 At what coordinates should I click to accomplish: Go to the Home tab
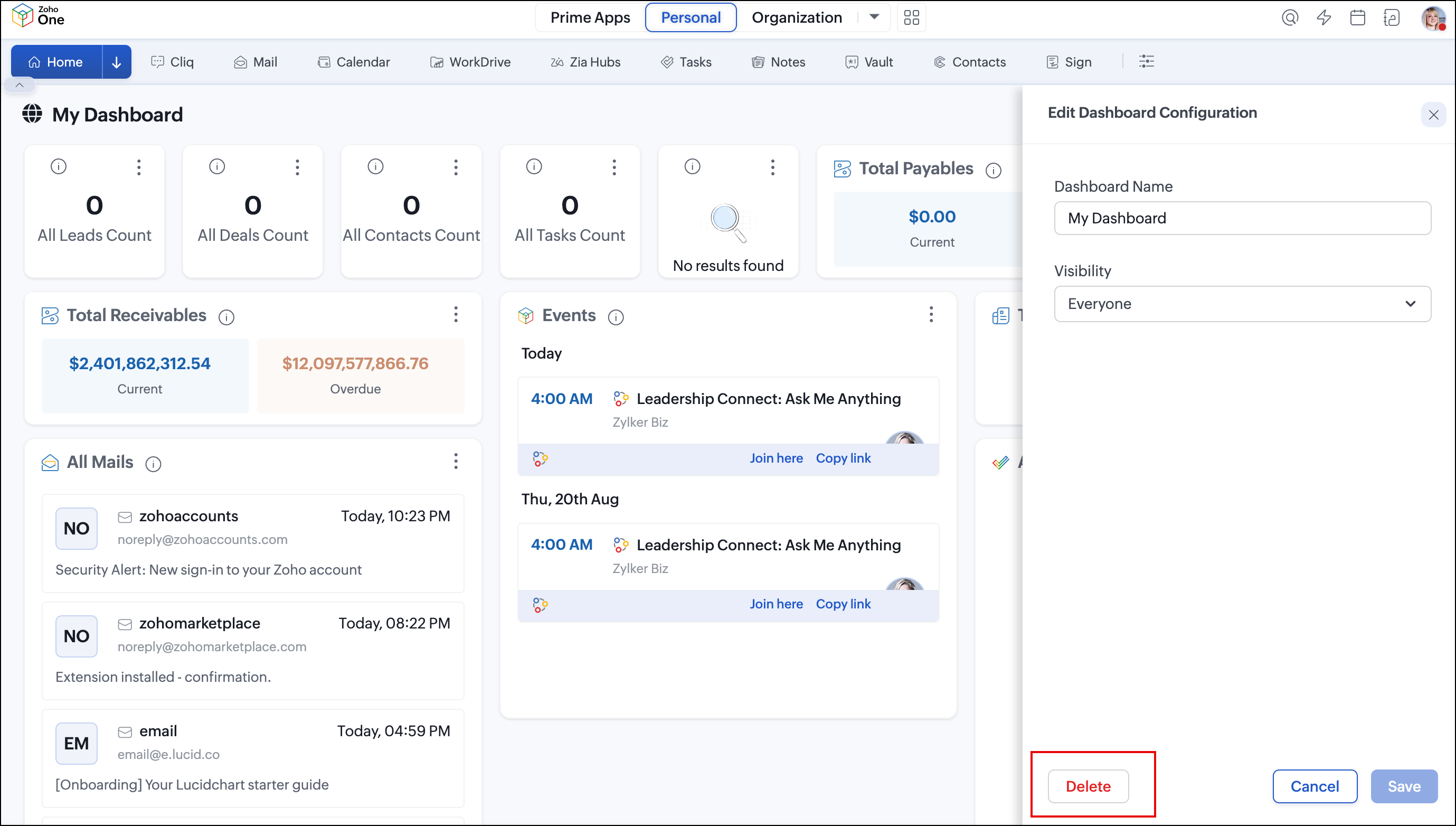tap(56, 62)
